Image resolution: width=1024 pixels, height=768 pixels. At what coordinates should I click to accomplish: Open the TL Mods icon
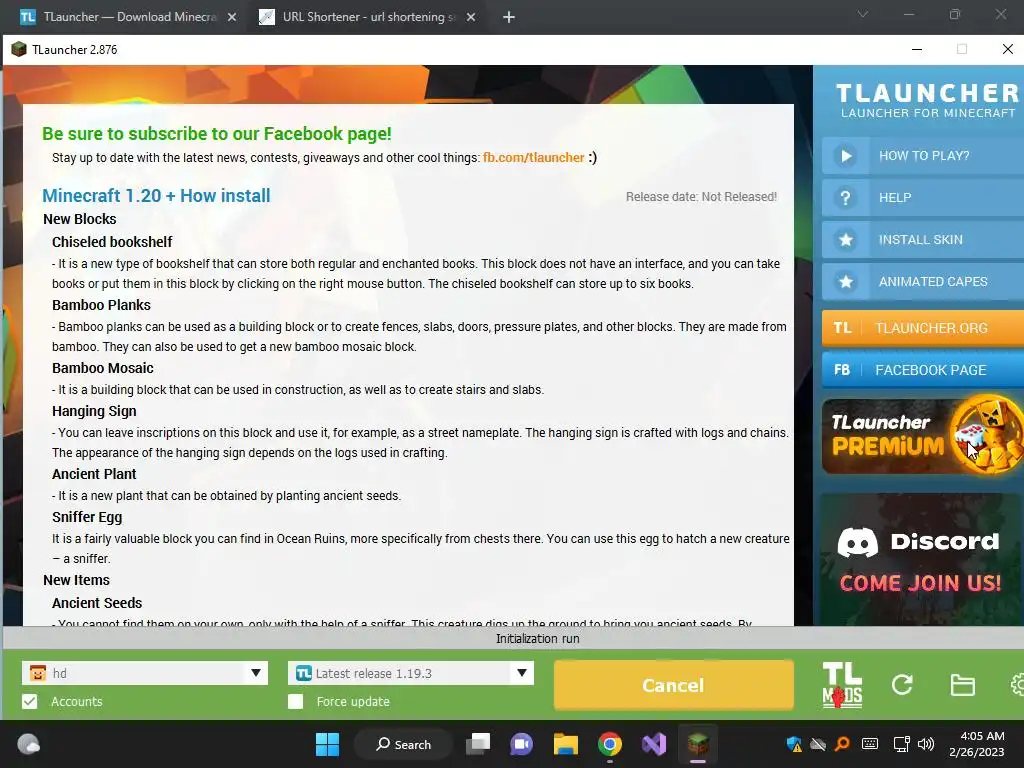842,685
